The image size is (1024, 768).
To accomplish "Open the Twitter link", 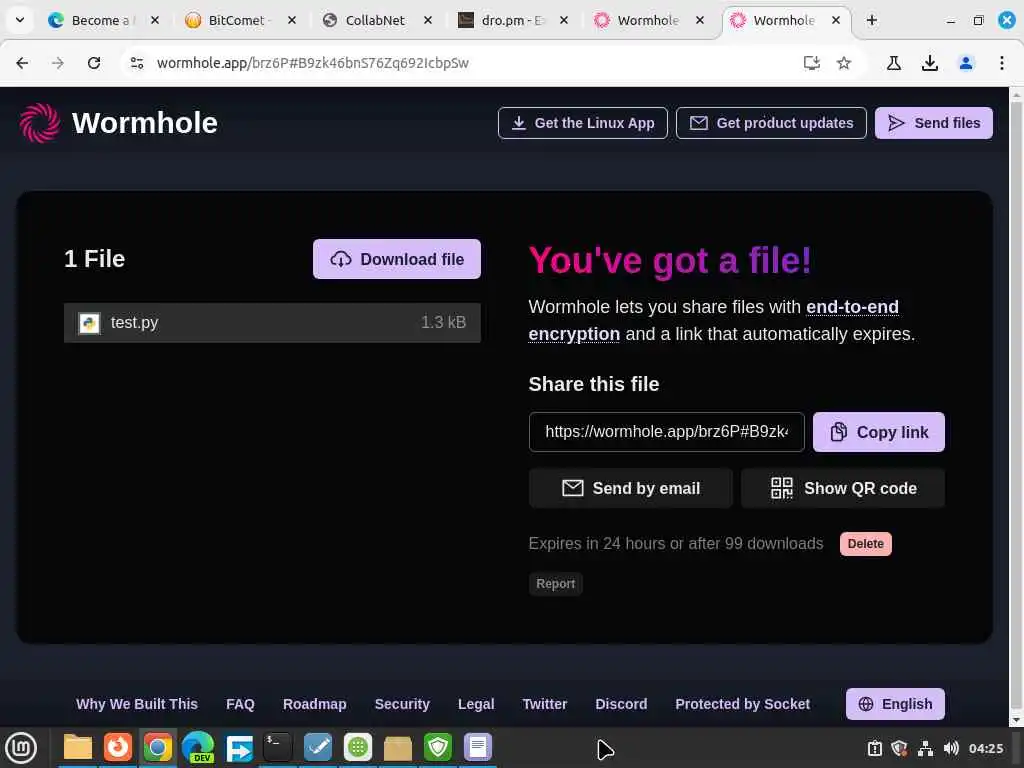I will pos(544,704).
